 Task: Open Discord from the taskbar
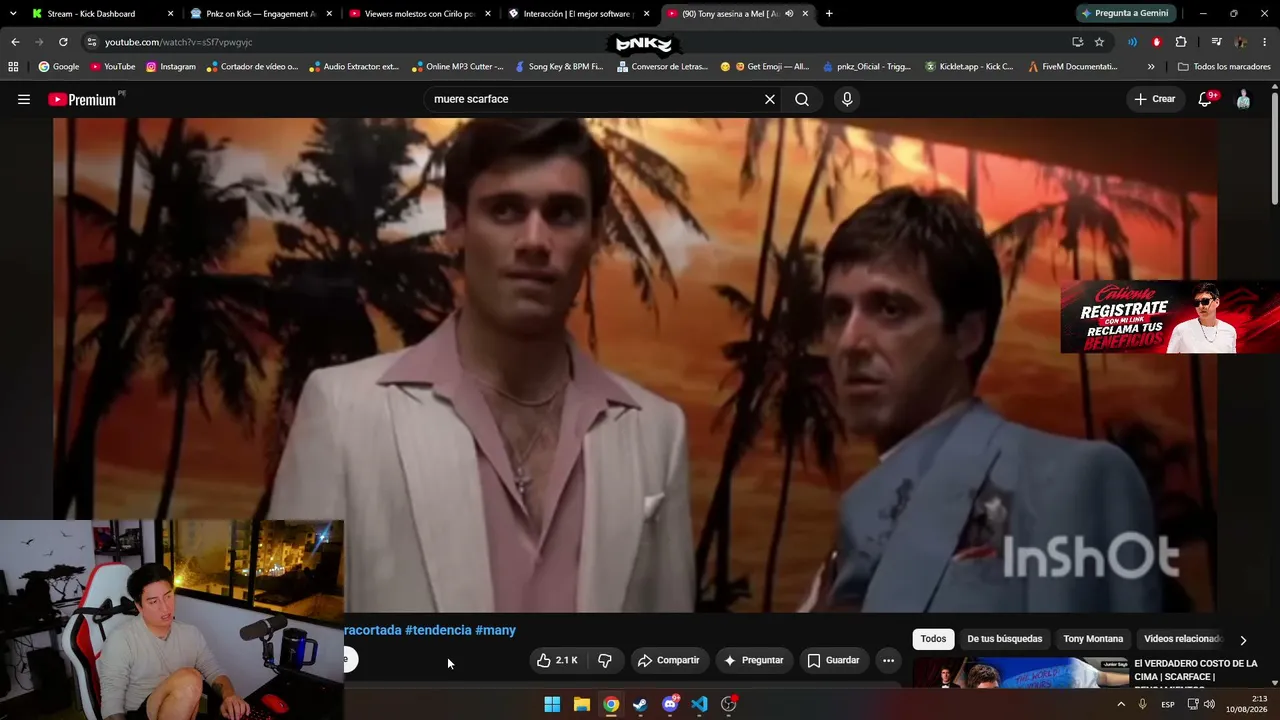[x=670, y=704]
